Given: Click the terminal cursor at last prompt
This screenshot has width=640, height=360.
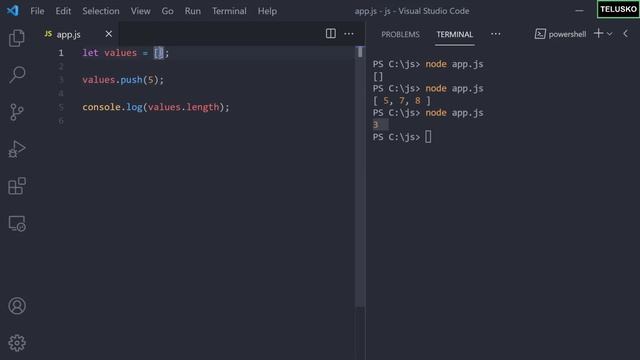Looking at the screenshot, I should coord(428,137).
